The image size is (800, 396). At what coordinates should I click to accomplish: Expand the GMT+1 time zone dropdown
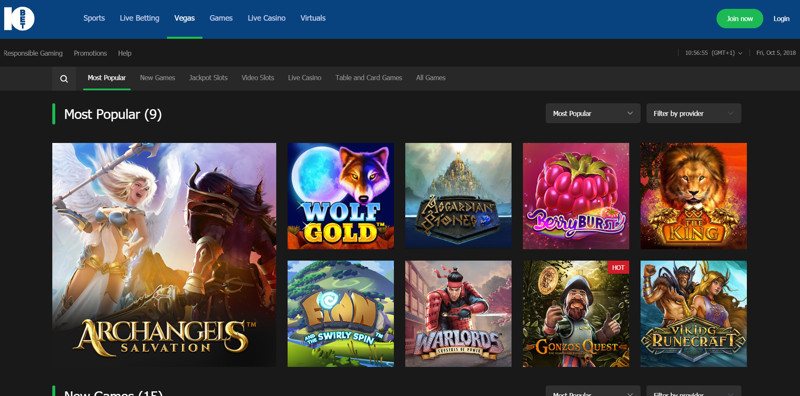click(x=713, y=53)
